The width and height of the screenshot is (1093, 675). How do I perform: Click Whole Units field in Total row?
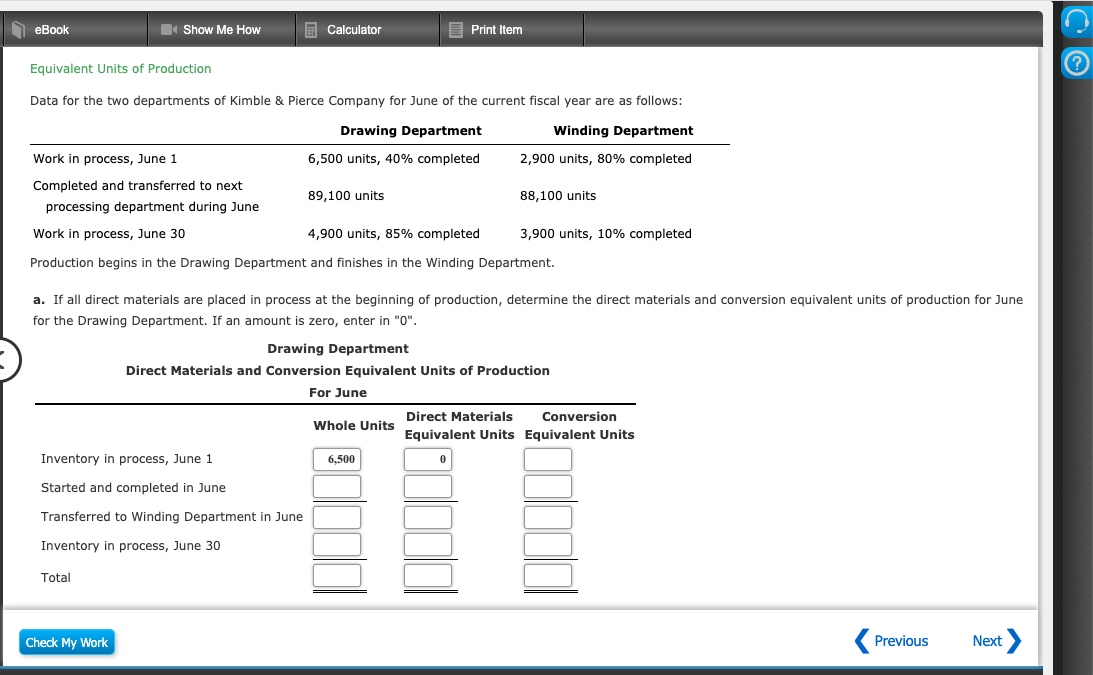tap(337, 575)
